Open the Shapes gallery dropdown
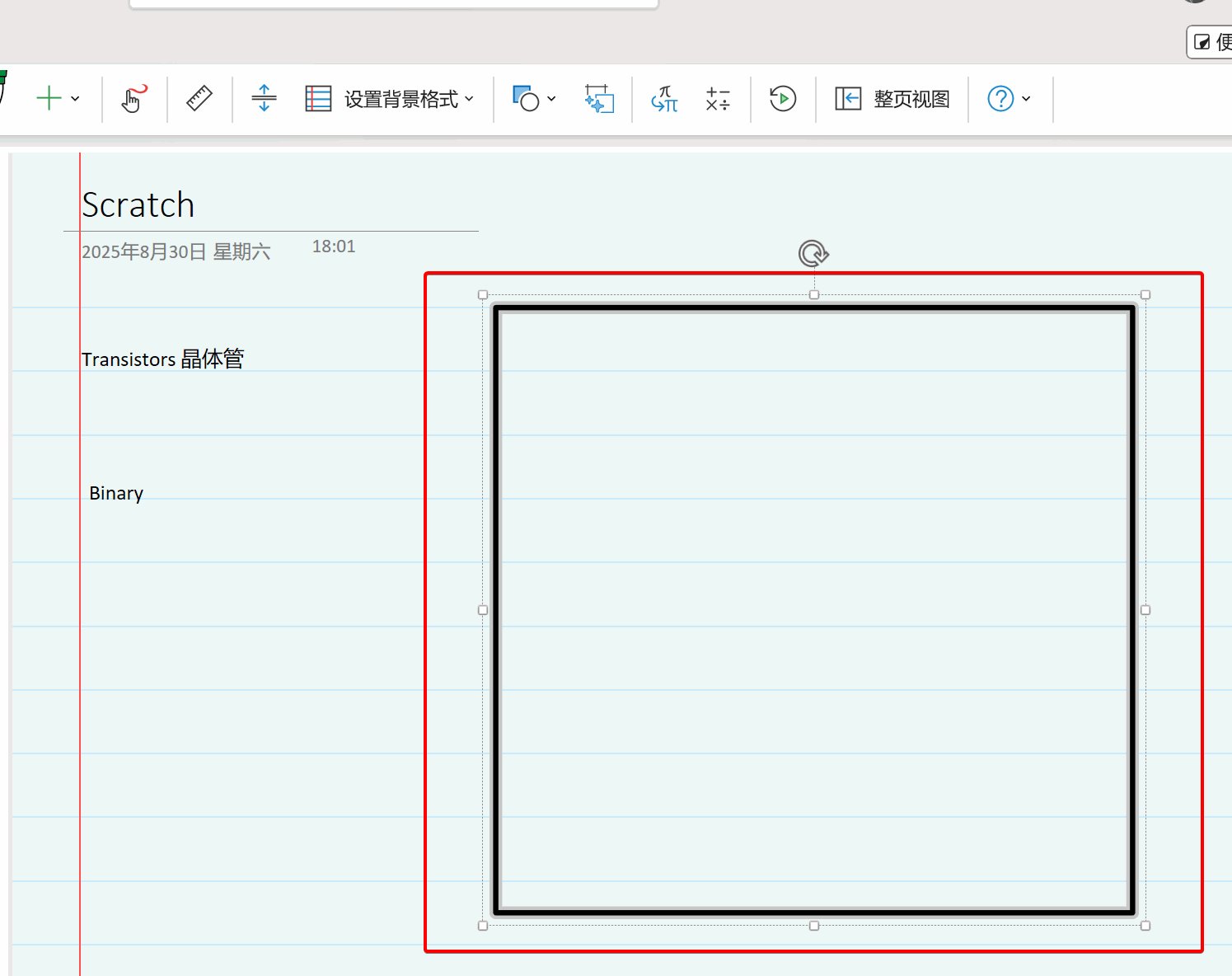Image resolution: width=1232 pixels, height=976 pixels. 551,99
